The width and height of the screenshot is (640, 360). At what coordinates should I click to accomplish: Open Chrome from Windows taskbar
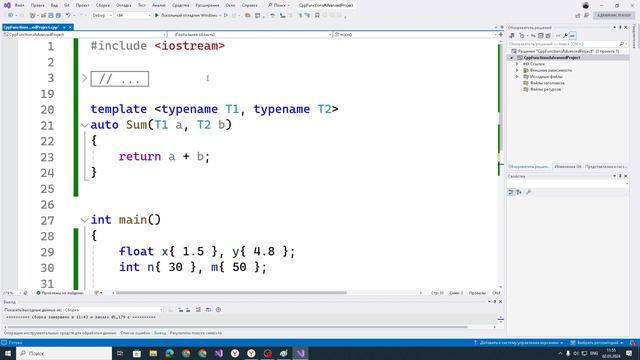tap(186, 353)
